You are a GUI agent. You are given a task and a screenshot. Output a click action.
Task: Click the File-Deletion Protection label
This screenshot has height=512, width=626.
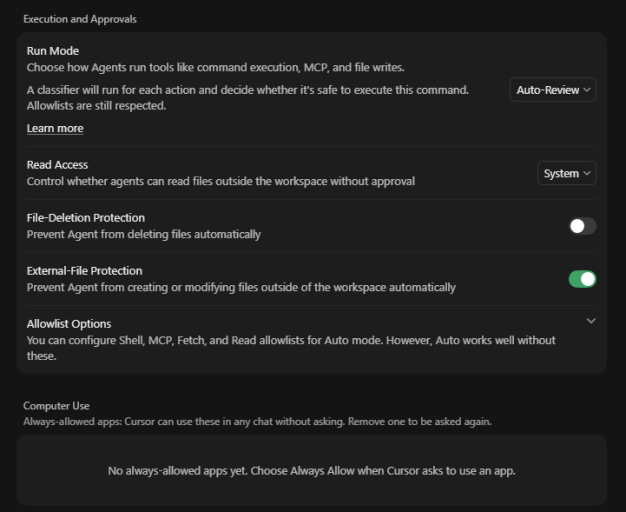click(x=86, y=218)
